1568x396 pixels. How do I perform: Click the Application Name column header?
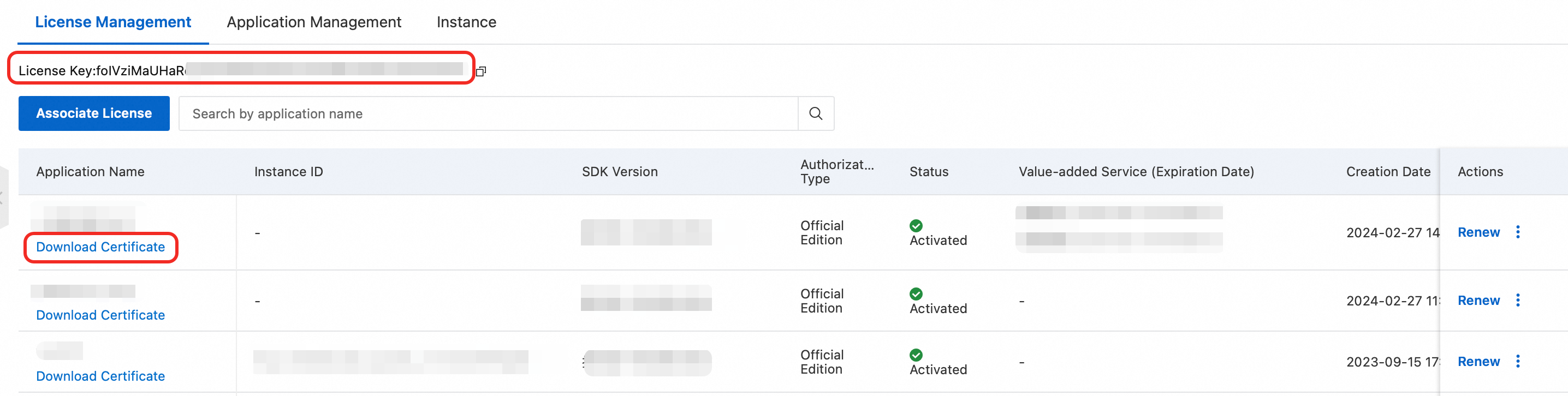coord(90,171)
